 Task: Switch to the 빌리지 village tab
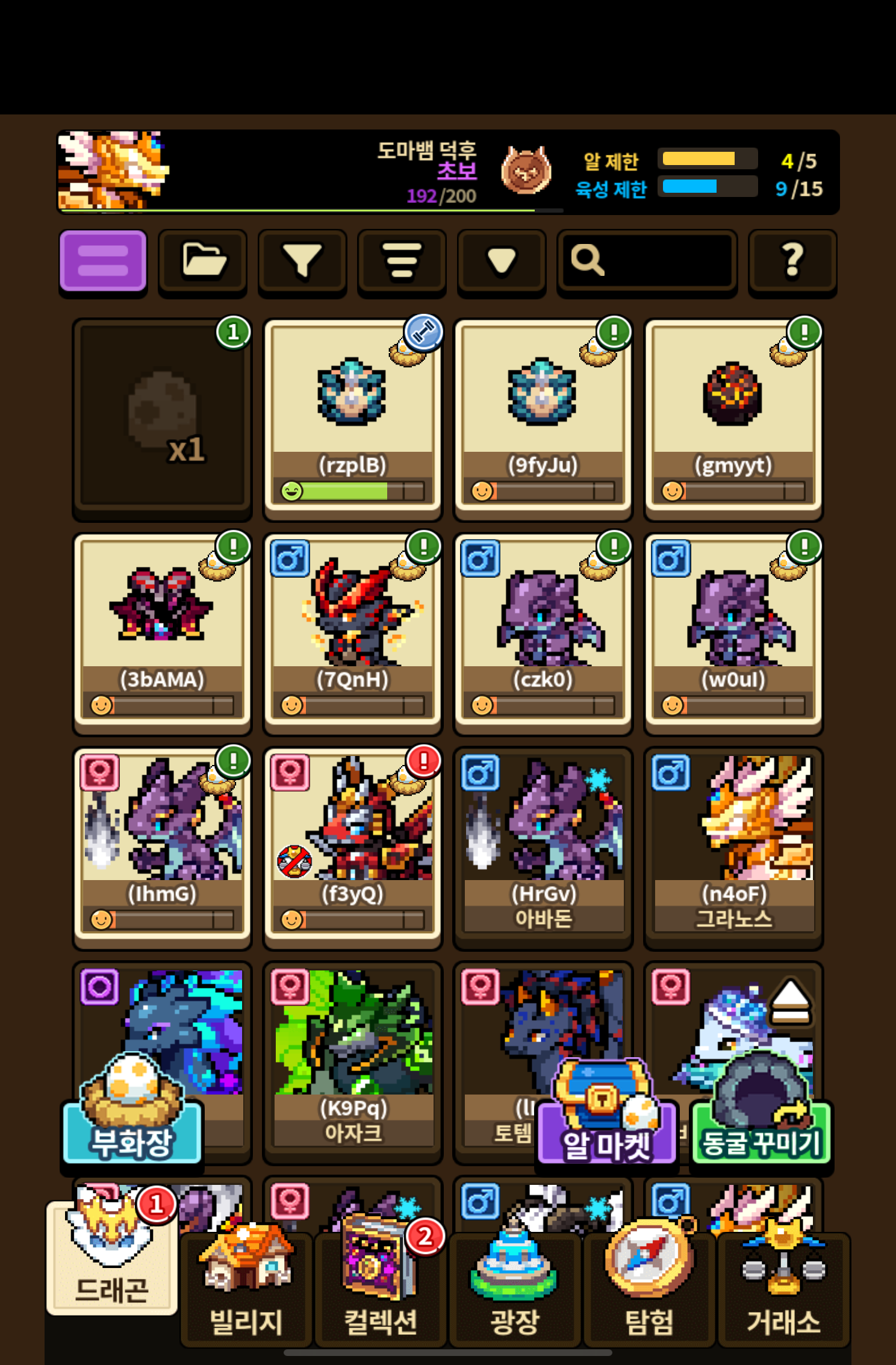(246, 1289)
